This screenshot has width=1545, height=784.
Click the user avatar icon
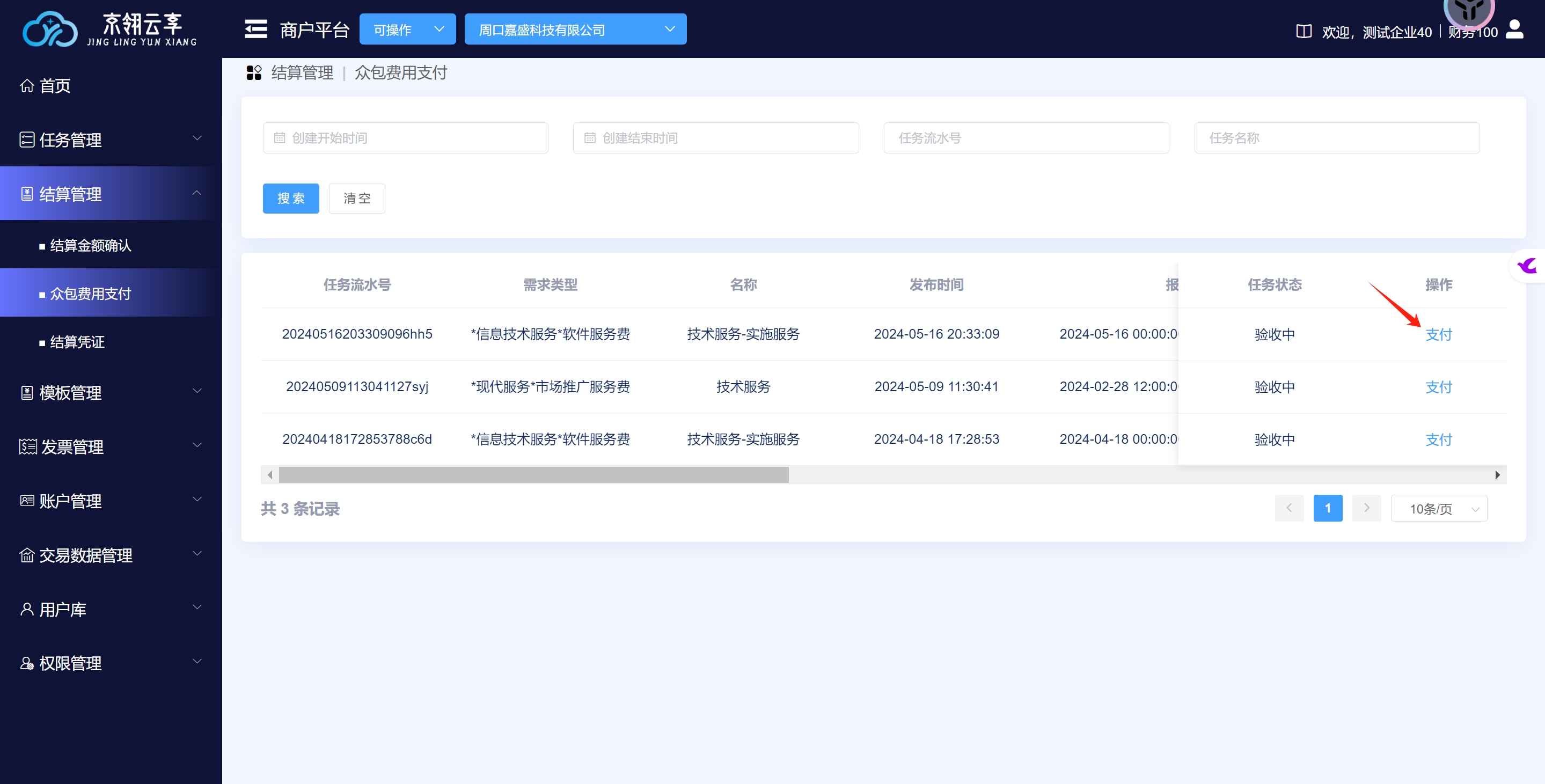tap(1514, 30)
